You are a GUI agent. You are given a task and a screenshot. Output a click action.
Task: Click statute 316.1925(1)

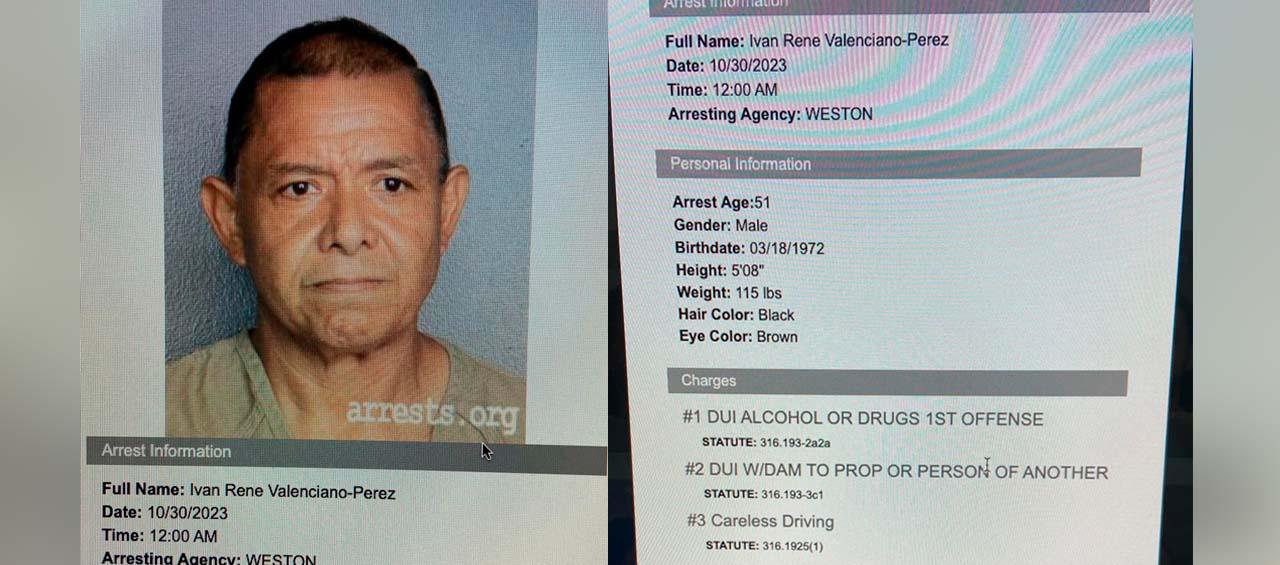[764, 546]
